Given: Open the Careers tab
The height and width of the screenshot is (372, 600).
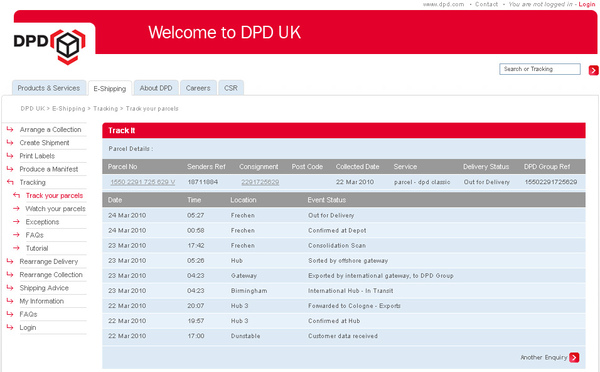Looking at the screenshot, I should coord(198,88).
